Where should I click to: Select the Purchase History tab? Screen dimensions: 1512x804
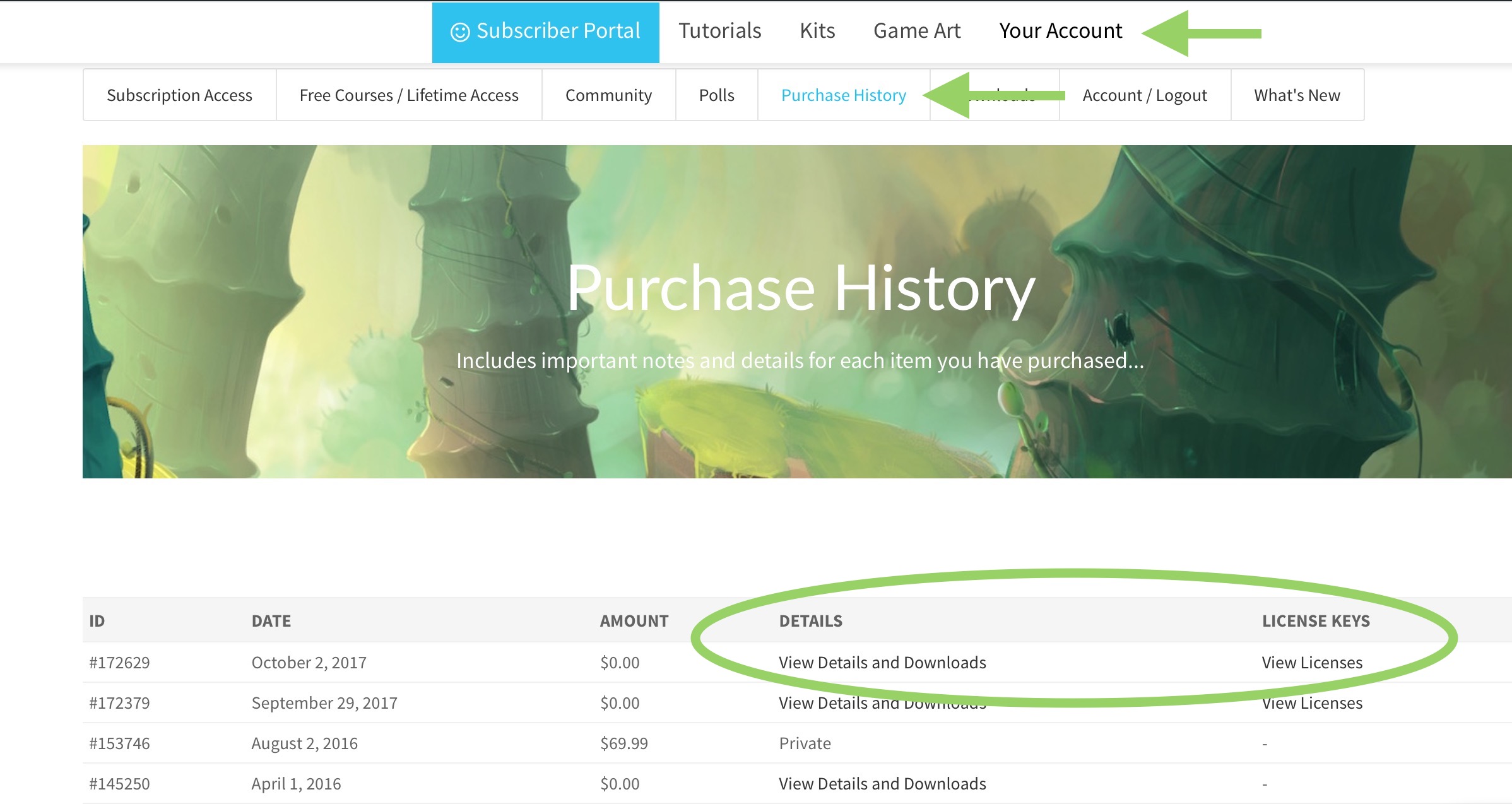tap(843, 95)
